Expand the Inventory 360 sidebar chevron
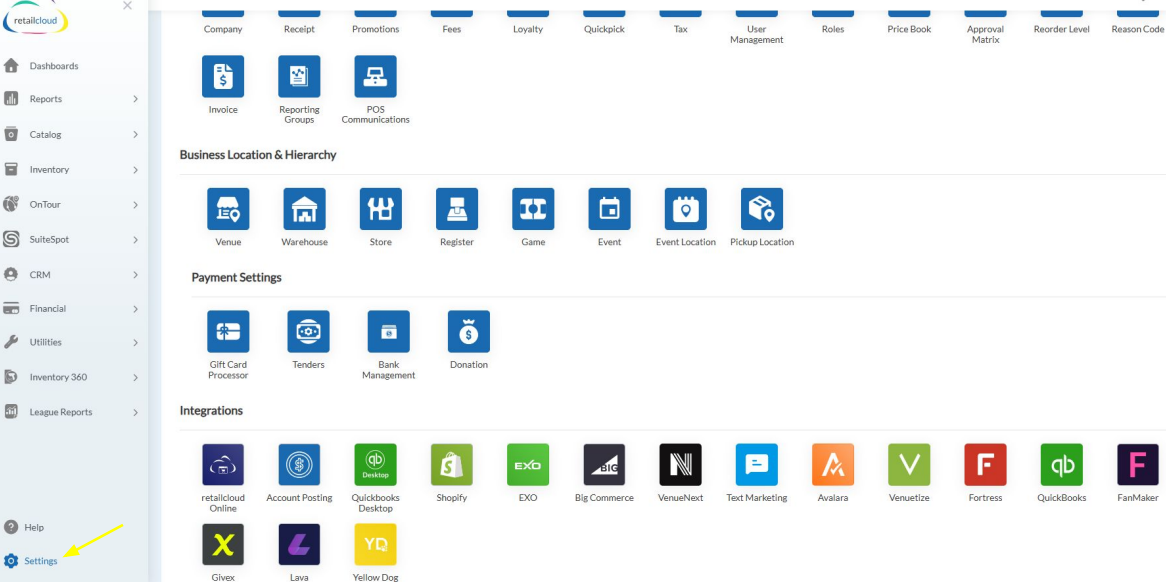Image resolution: width=1166 pixels, height=583 pixels. point(135,377)
